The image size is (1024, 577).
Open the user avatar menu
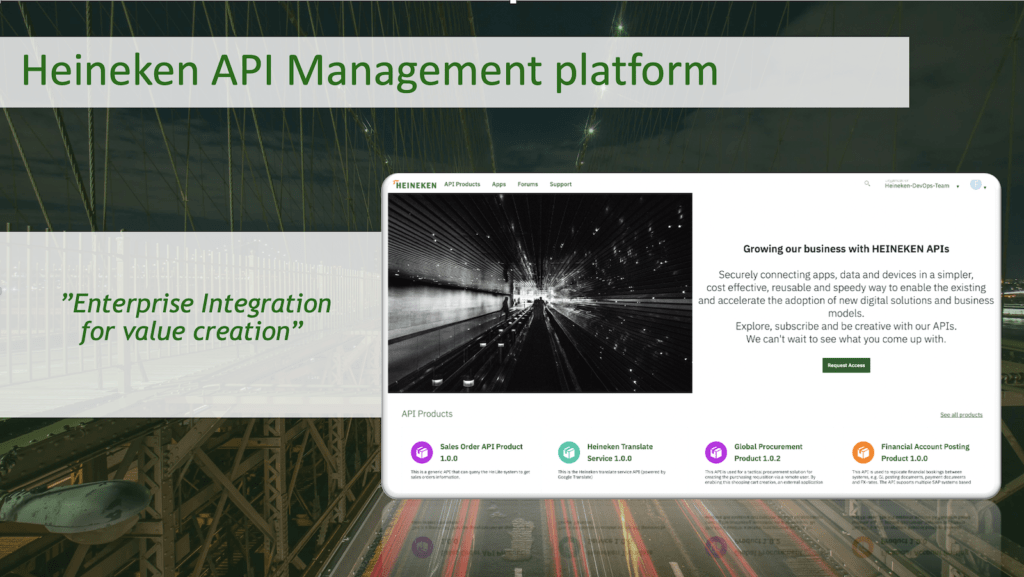tap(978, 185)
